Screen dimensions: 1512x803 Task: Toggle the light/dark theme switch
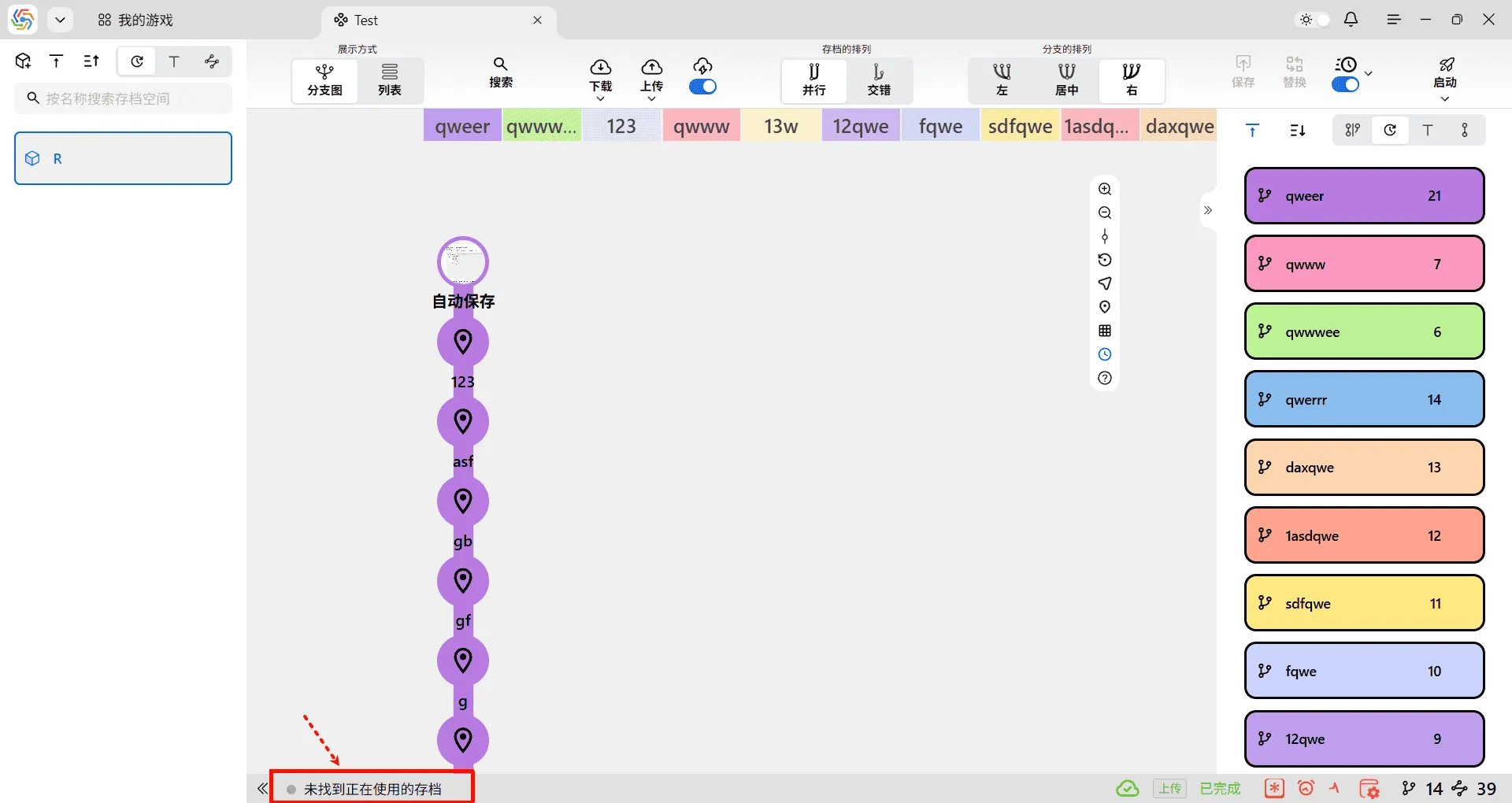[1314, 20]
